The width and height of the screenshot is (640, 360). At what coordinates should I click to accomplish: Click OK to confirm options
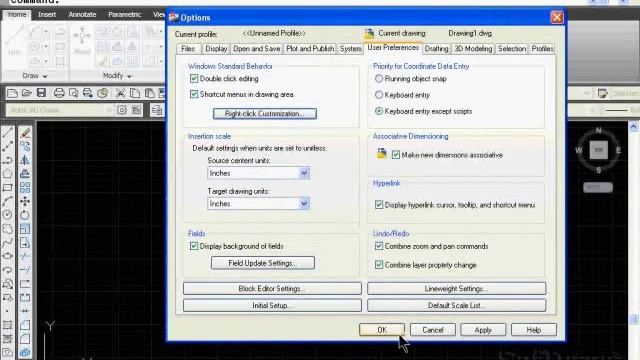pos(382,330)
